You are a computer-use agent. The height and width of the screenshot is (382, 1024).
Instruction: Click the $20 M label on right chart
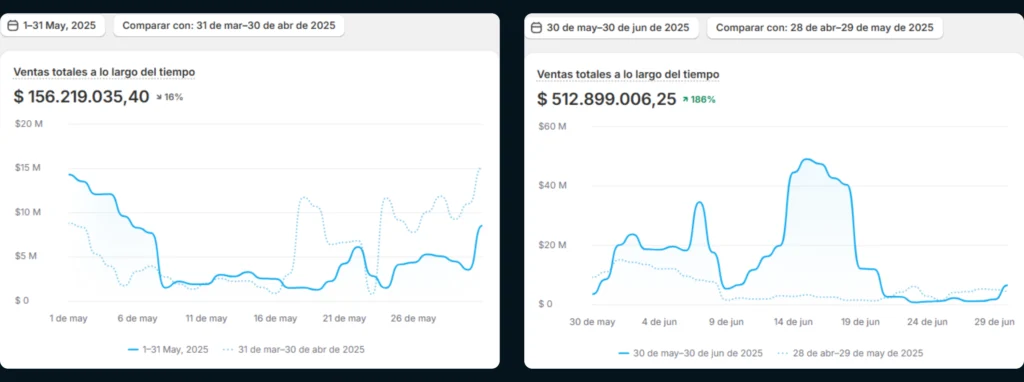(552, 245)
